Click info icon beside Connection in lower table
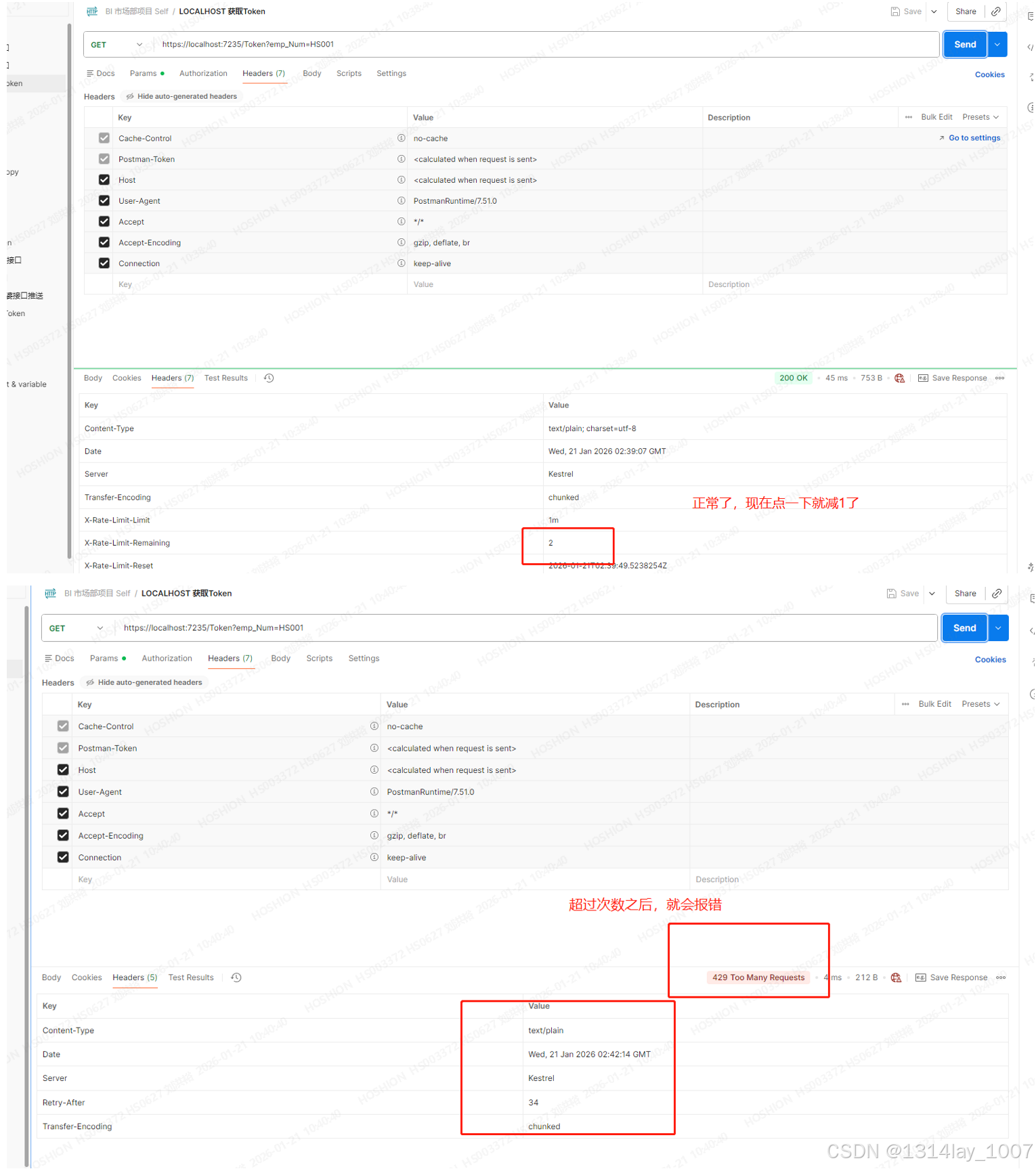Screen dimensions: 1036x1169 [374, 857]
